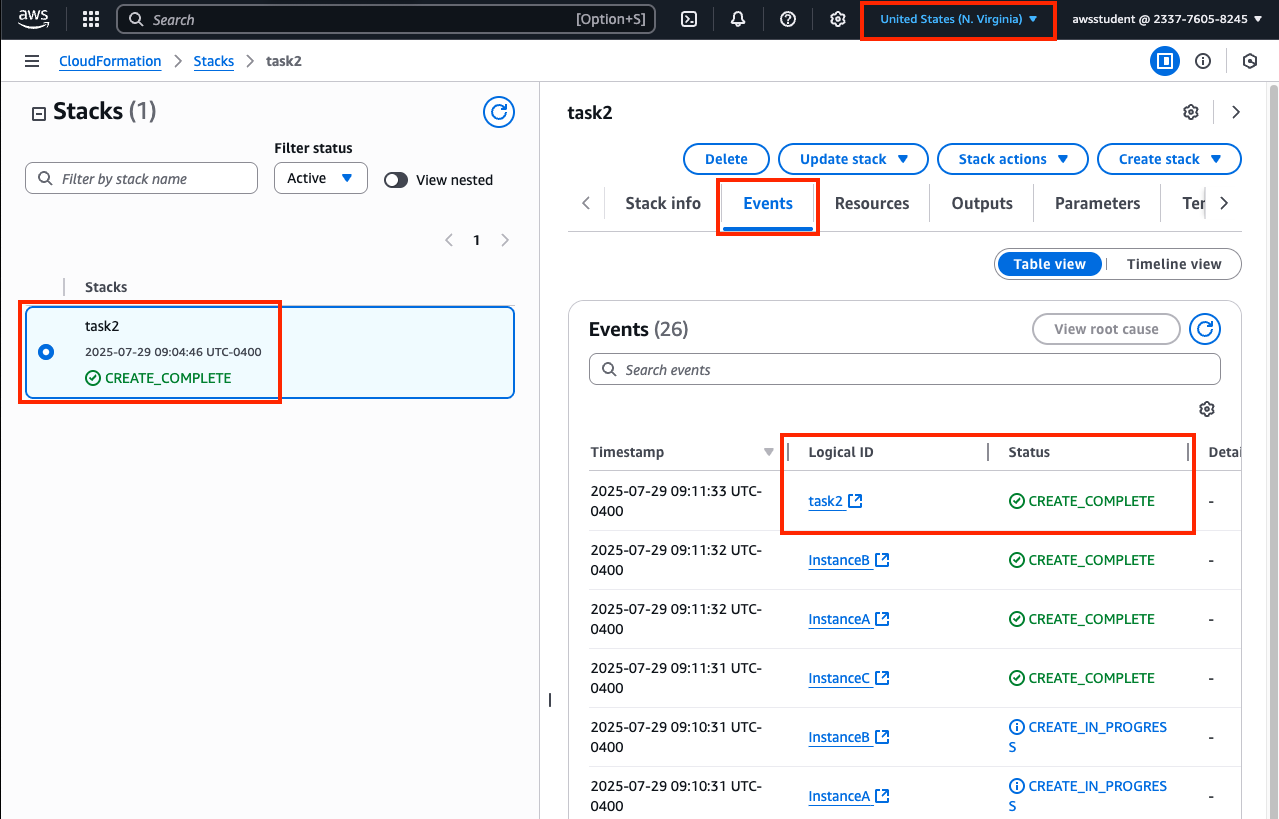Click the hexagon icon in the breadcrumb bar
The width and height of the screenshot is (1279, 819).
pyautogui.click(x=1250, y=61)
